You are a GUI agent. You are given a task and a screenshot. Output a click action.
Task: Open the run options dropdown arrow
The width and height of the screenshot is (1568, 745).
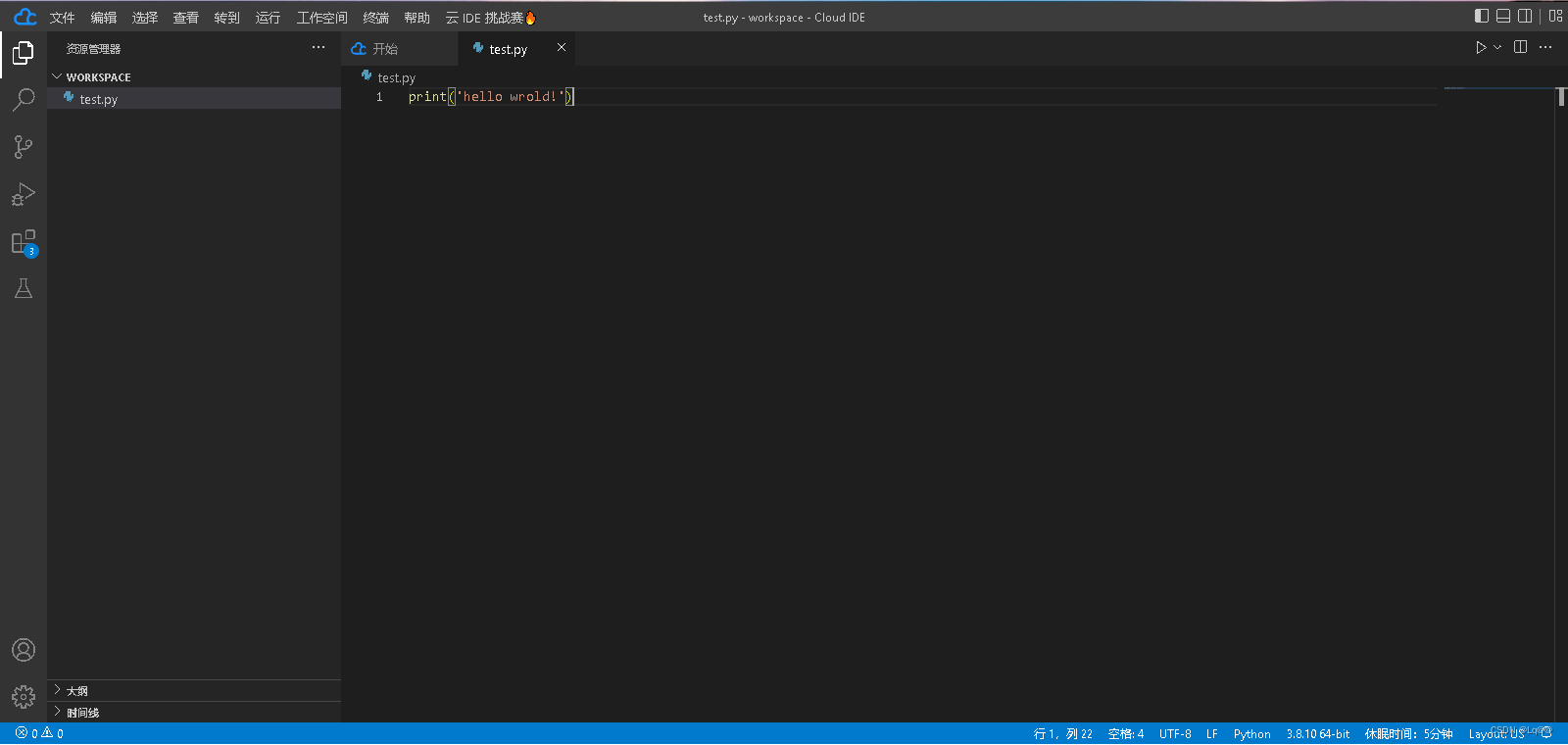click(1497, 47)
